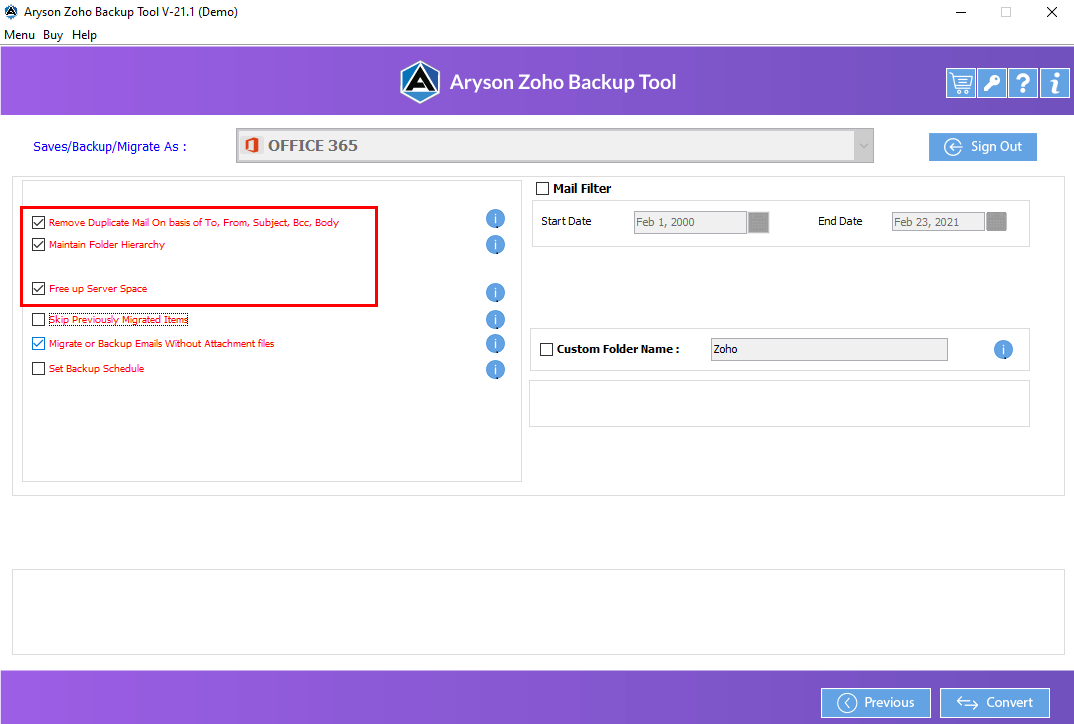
Task: Enable the Custom Folder Name checkbox
Action: (547, 349)
